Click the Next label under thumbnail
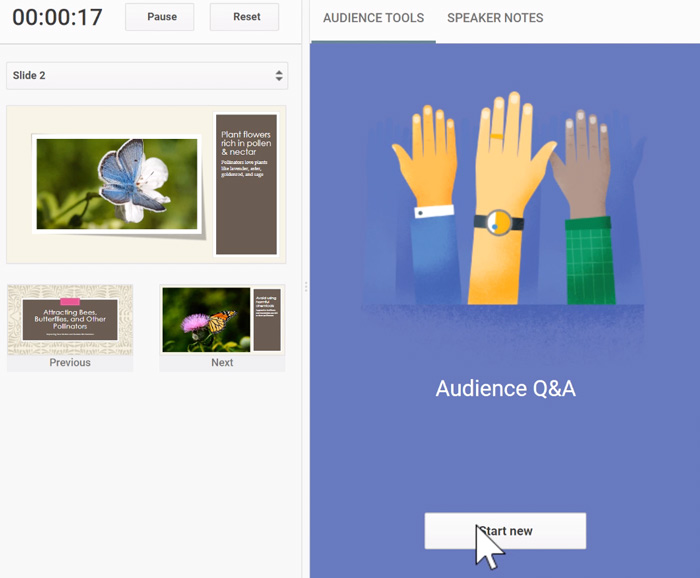The image size is (700, 578). 222,362
